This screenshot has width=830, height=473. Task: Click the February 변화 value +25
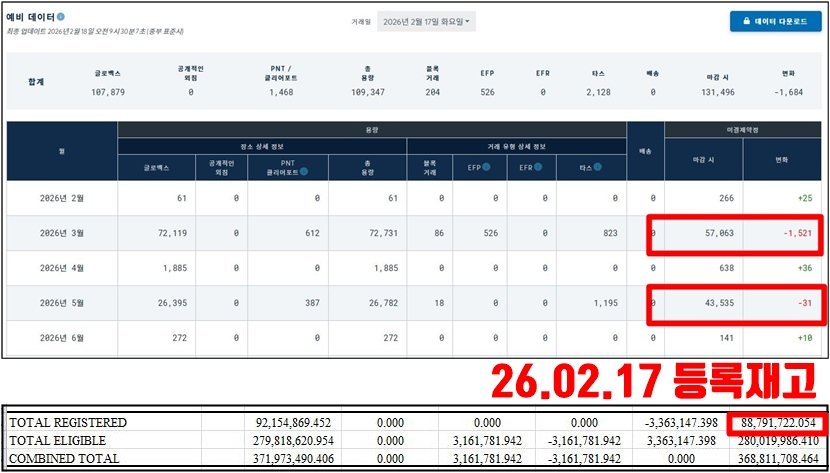pos(805,198)
